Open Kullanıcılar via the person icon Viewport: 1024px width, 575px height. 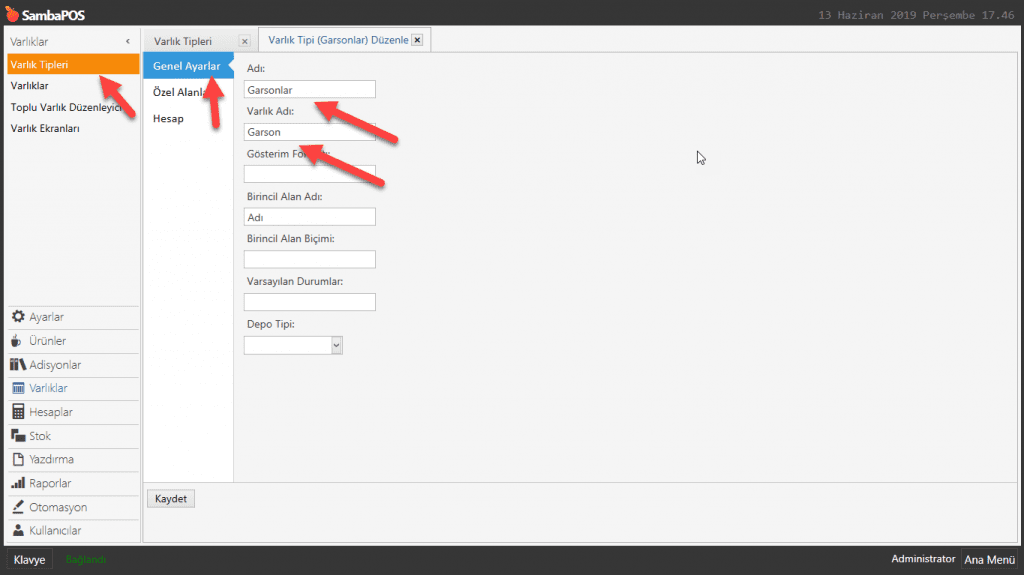[x=18, y=531]
